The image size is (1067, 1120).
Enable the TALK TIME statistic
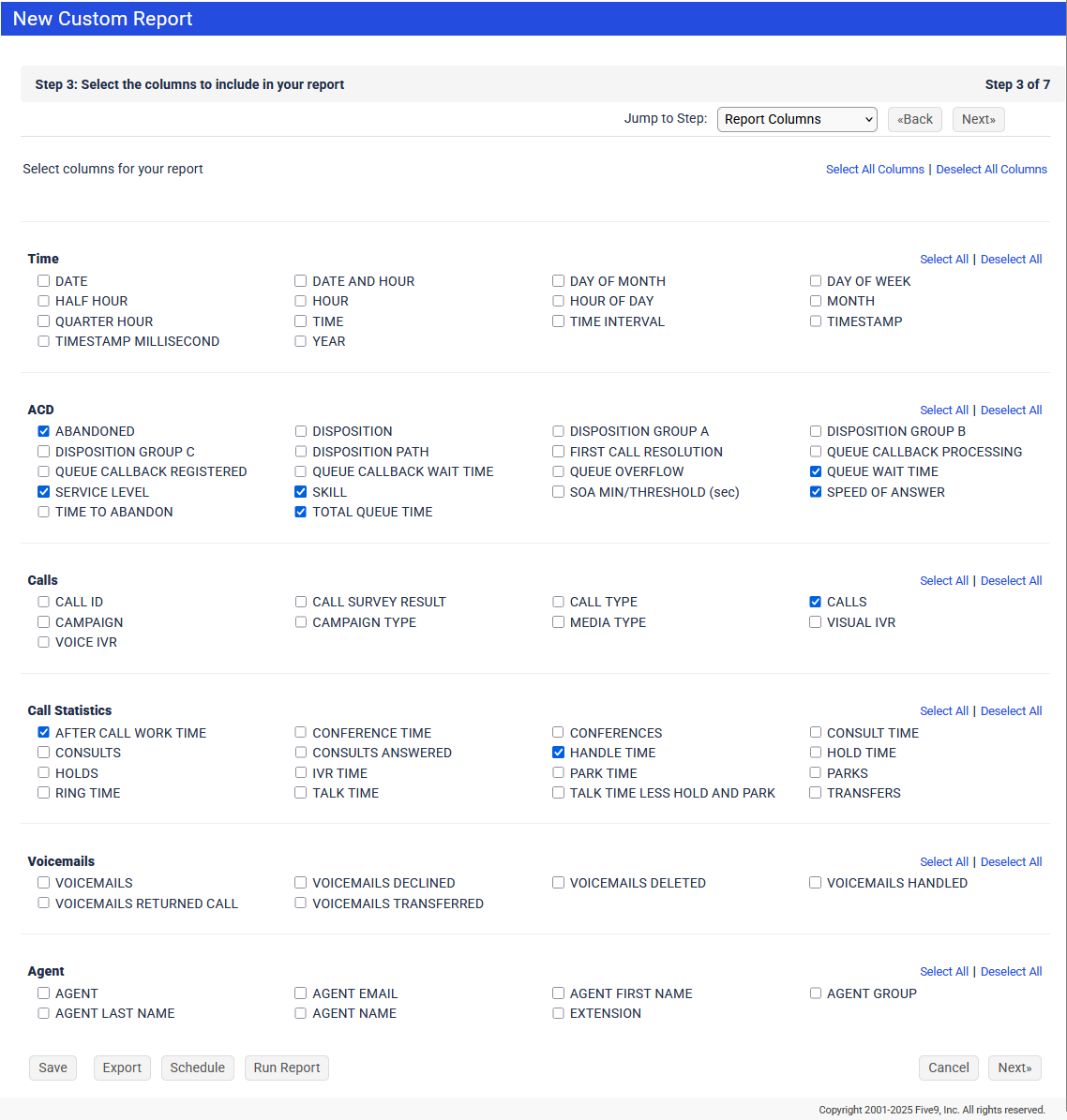click(x=300, y=792)
